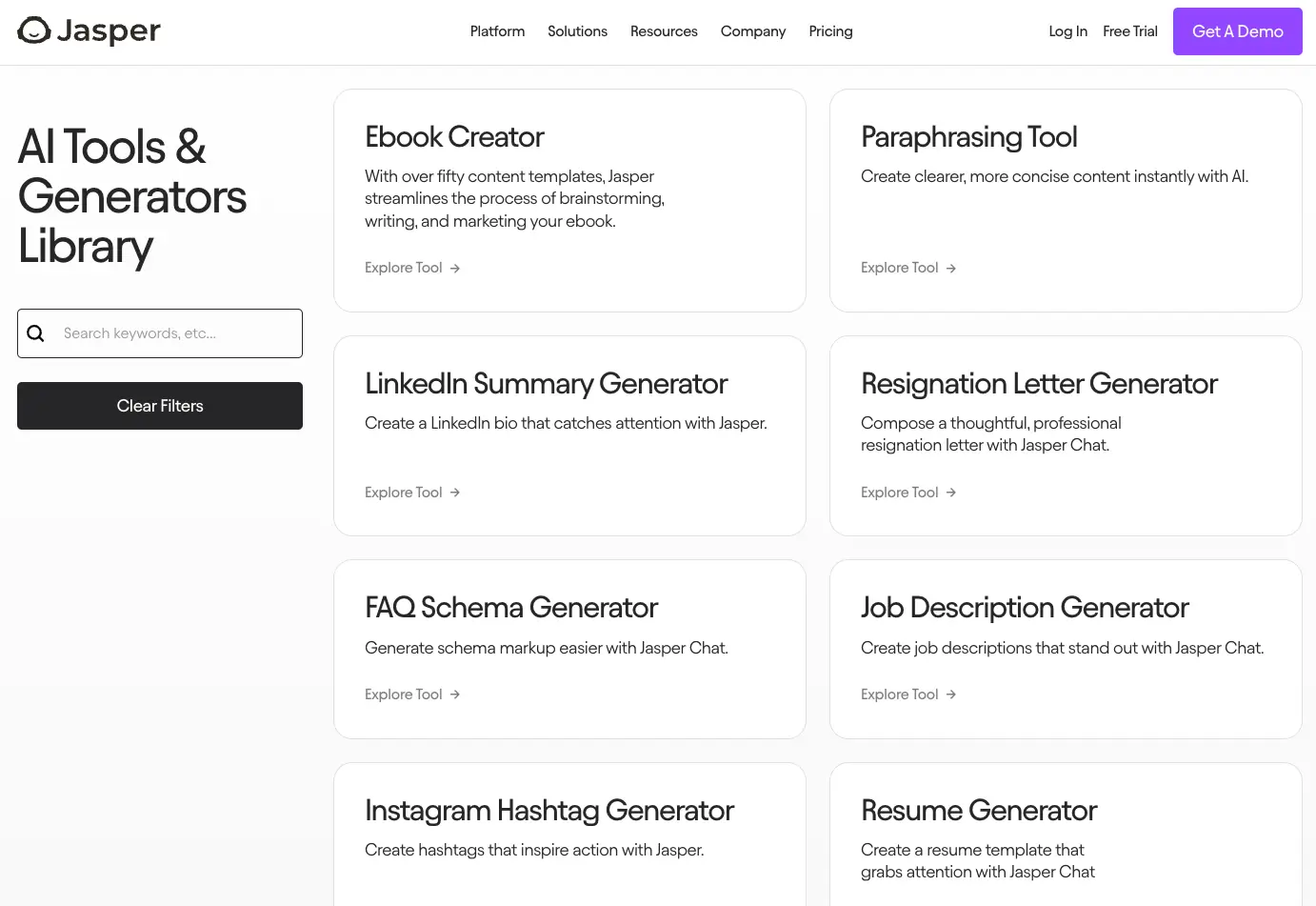
Task: Click the arrow next to Ebook Creator Explore Tool
Action: tap(455, 269)
